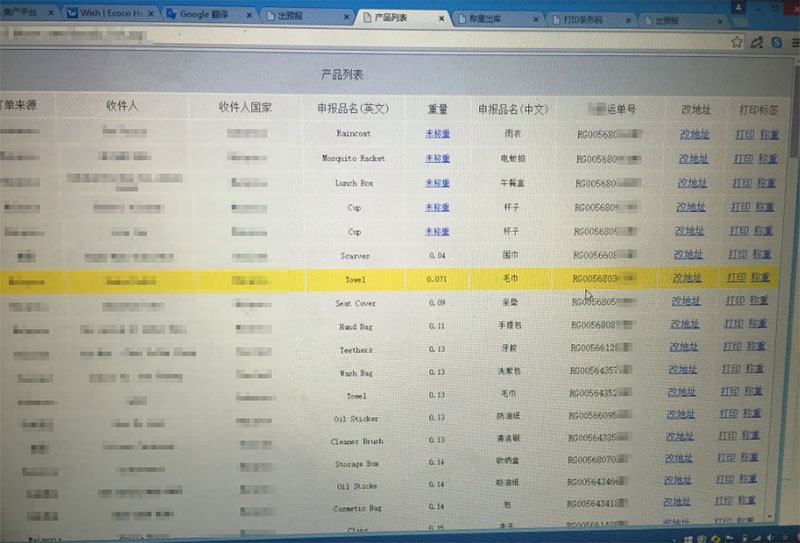The width and height of the screenshot is (800, 543).
Task: Open the Chrome hamburger menu
Action: click(x=795, y=43)
